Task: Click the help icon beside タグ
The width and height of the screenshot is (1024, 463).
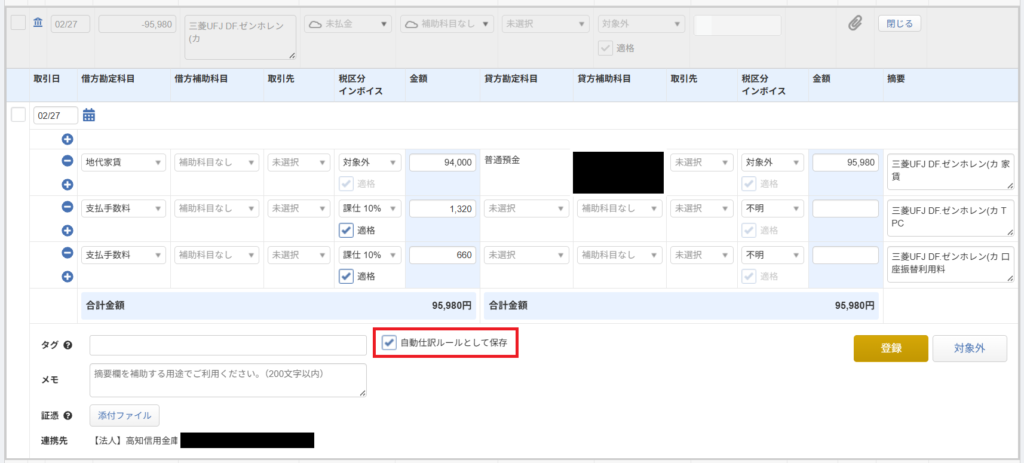Action: [x=67, y=345]
